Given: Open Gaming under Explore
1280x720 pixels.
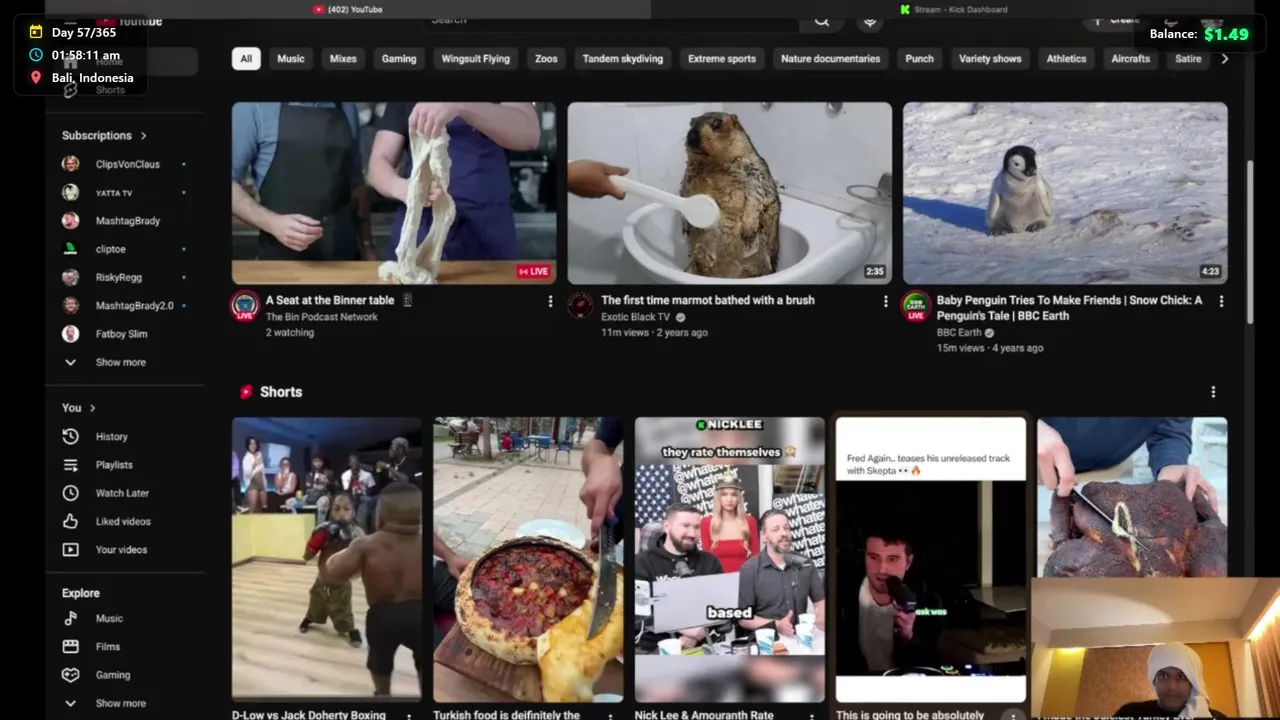Looking at the screenshot, I should 113,675.
